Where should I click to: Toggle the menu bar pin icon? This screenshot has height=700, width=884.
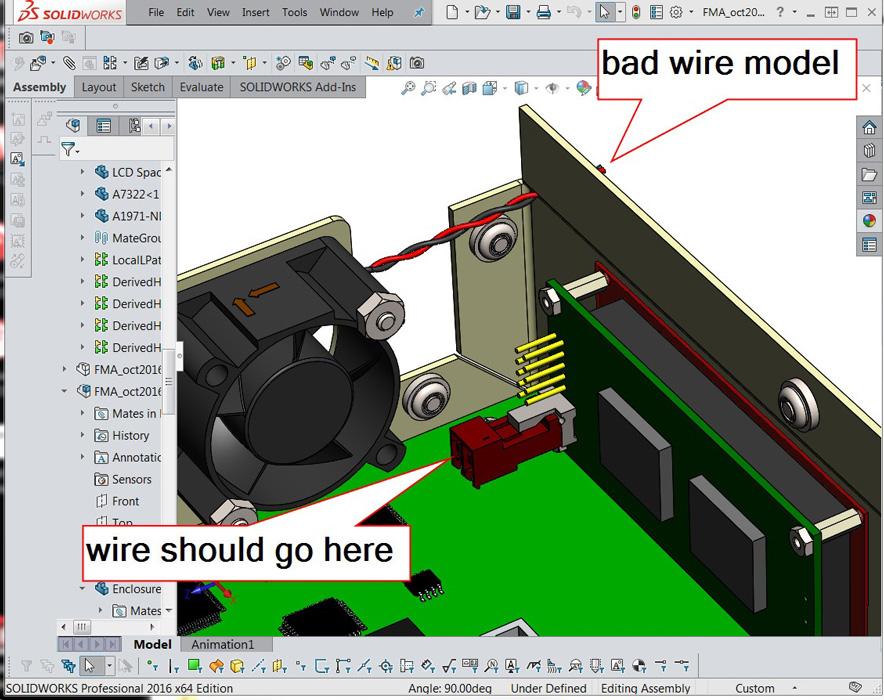pos(419,12)
